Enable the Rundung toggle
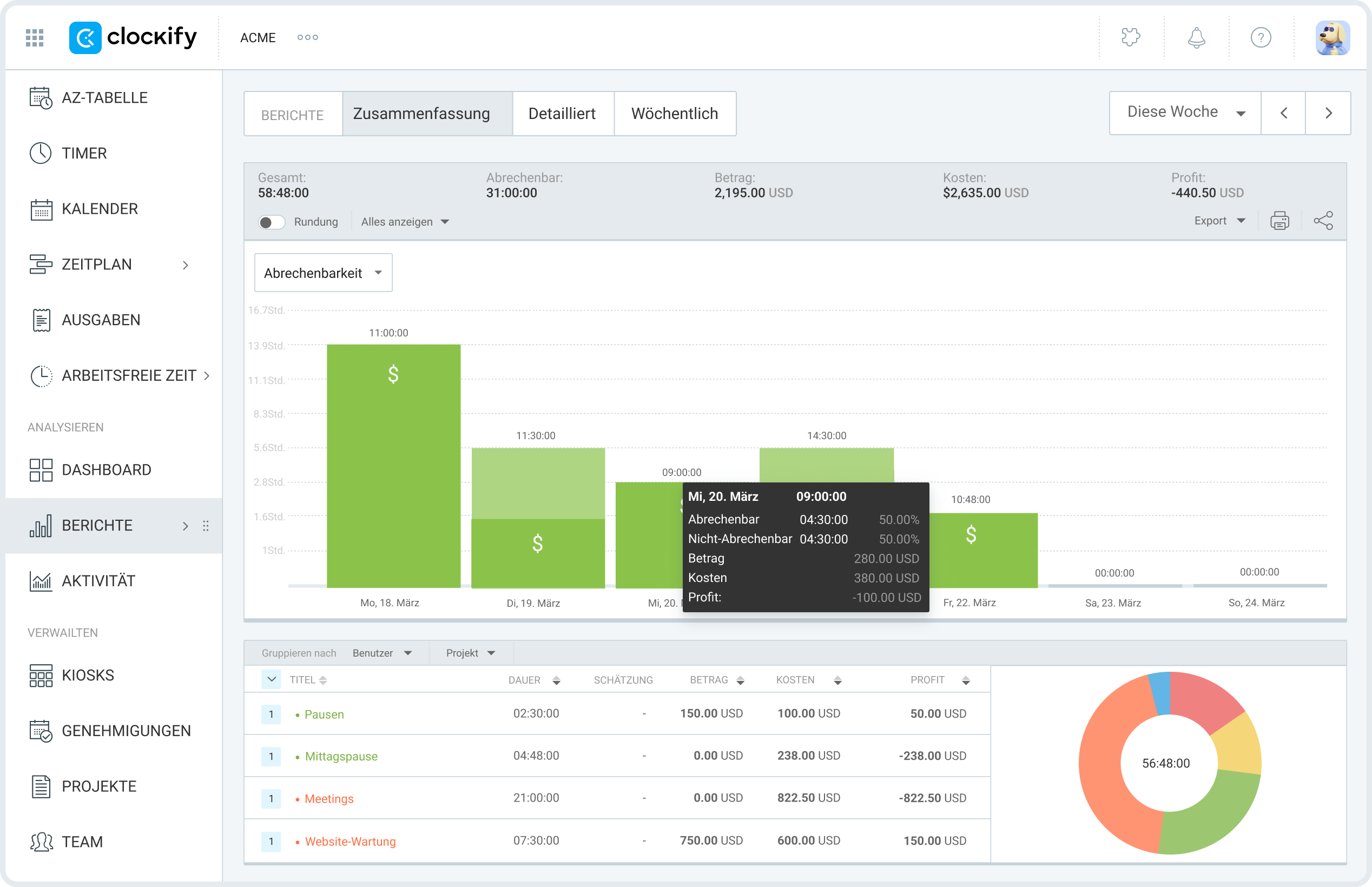This screenshot has height=887, width=1372. coord(271,222)
